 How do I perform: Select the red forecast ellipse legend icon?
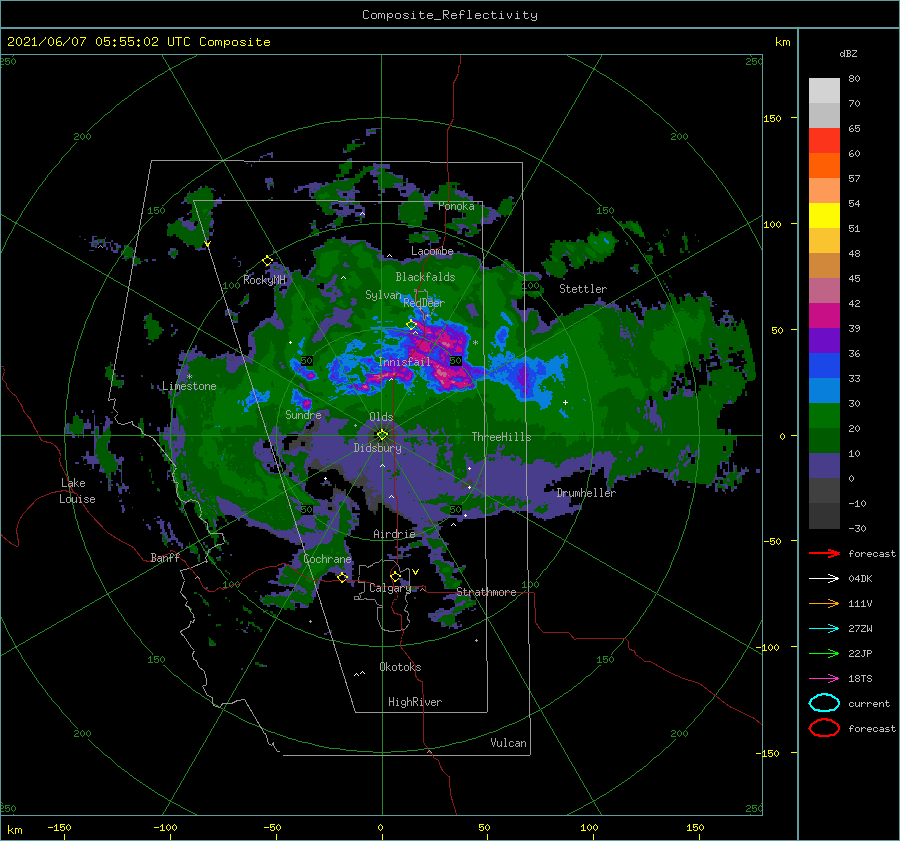tap(824, 728)
